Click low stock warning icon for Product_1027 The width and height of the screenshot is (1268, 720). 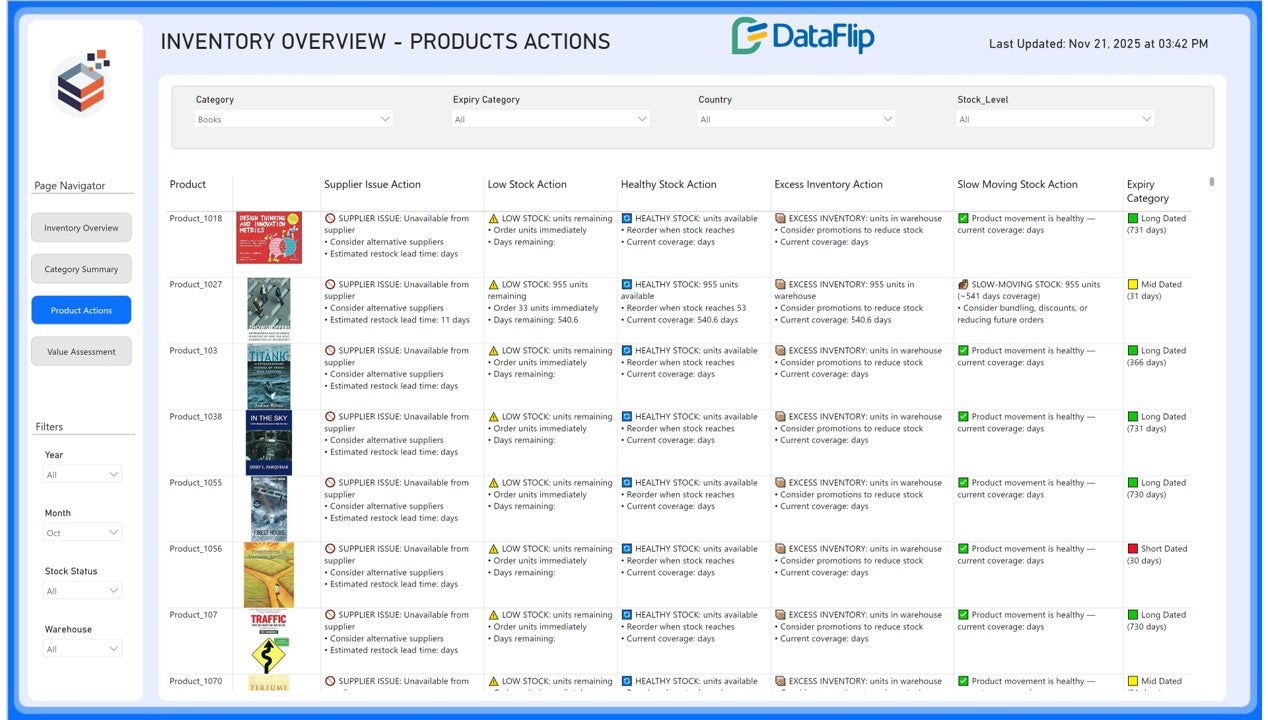point(493,285)
